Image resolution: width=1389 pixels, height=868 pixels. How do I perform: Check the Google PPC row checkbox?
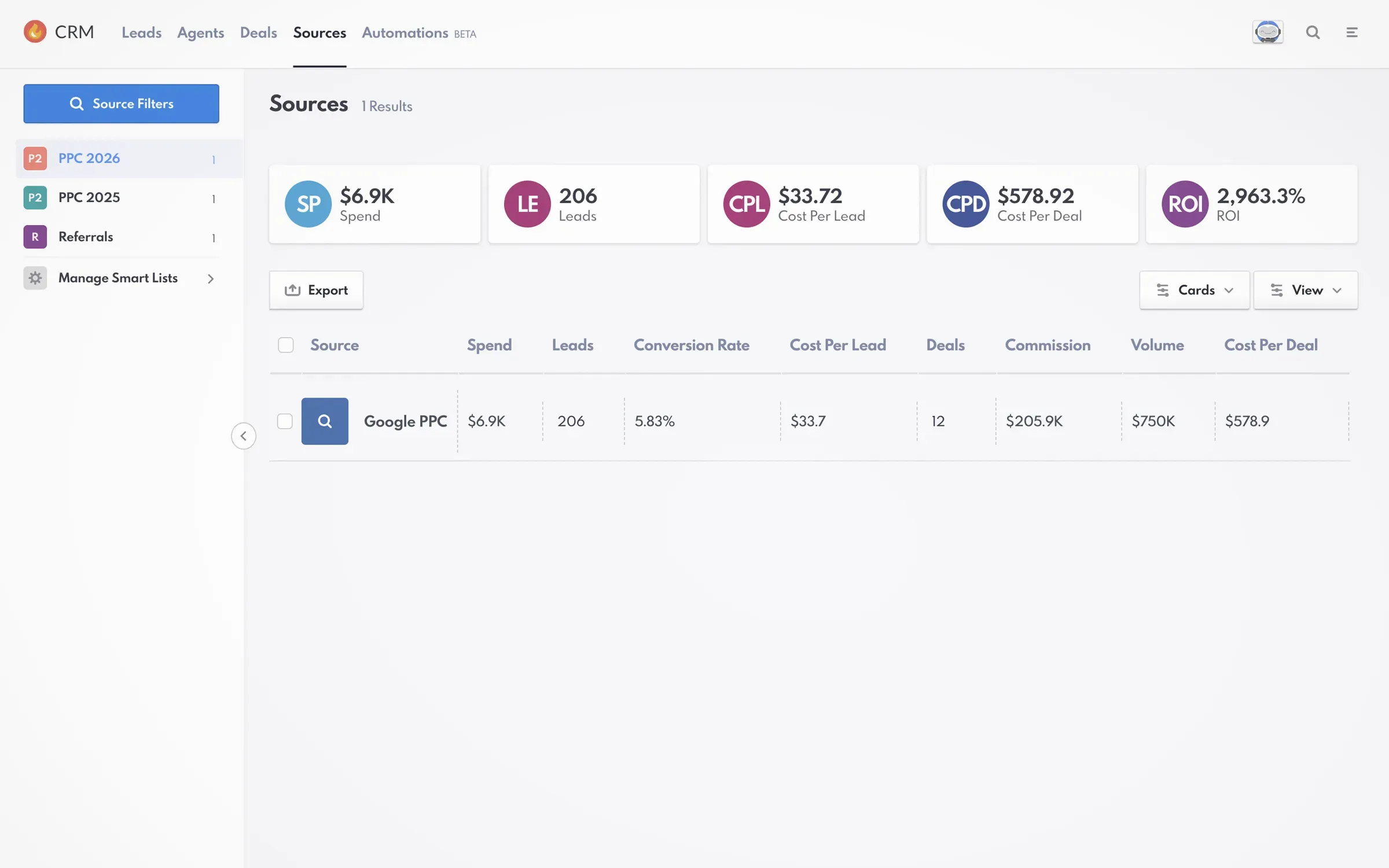285,421
